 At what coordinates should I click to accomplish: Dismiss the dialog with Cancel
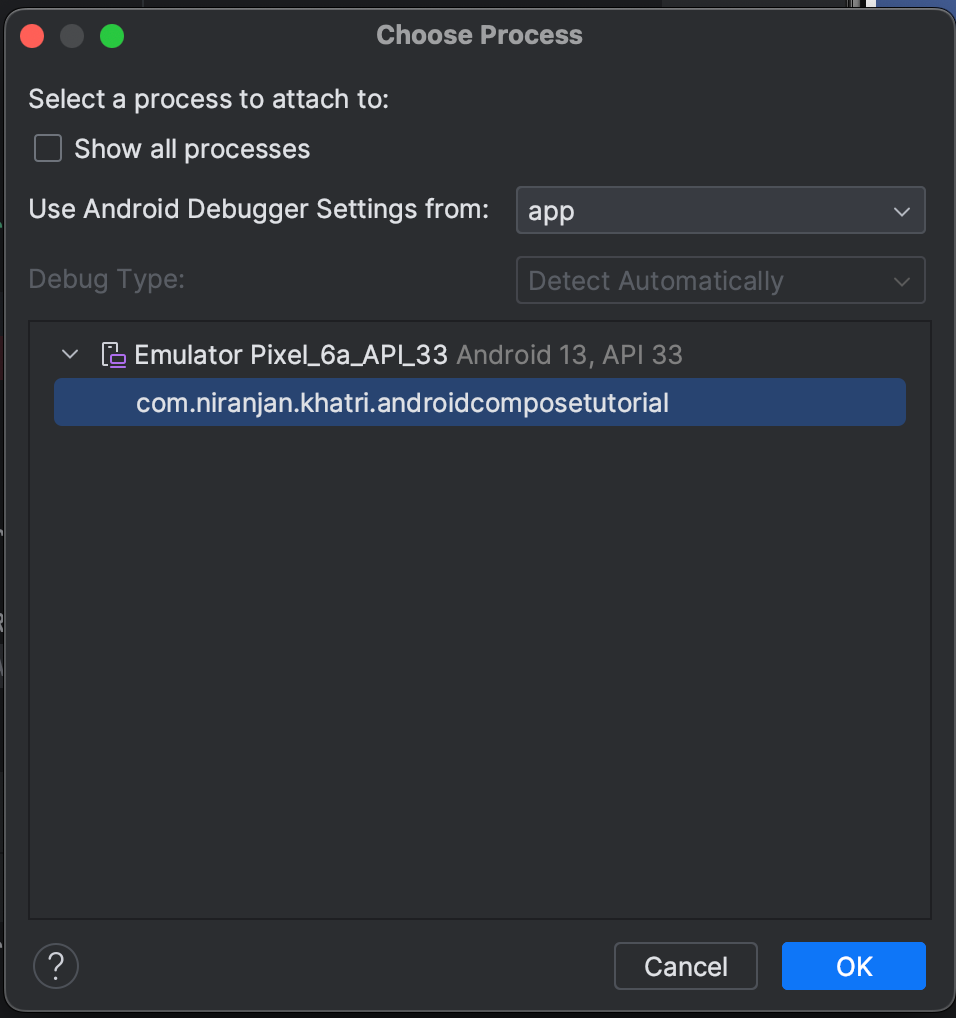[685, 965]
